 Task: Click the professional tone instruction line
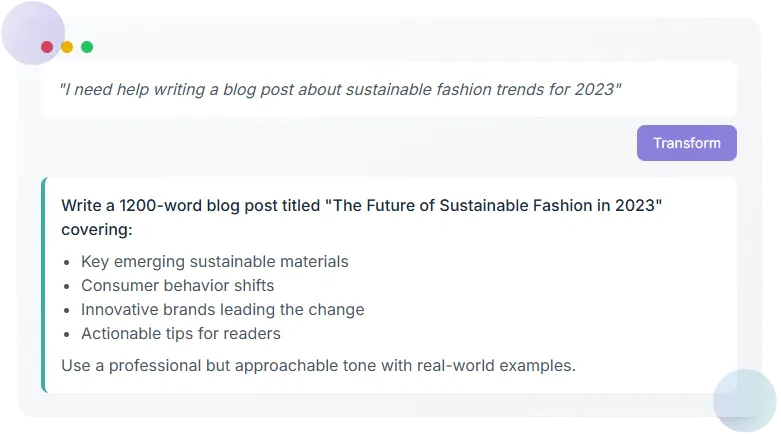click(318, 365)
